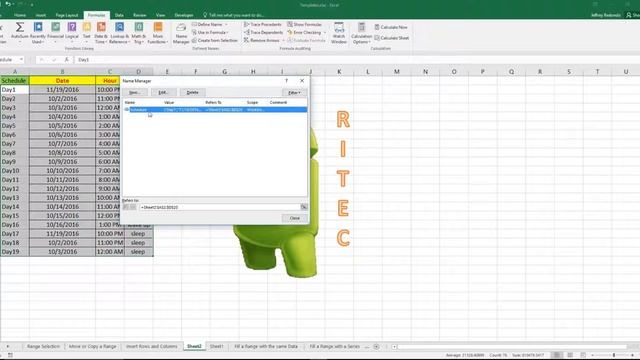This screenshot has width=640, height=360.
Task: Click the Tell me what you want to do box
Action: [x=234, y=15]
